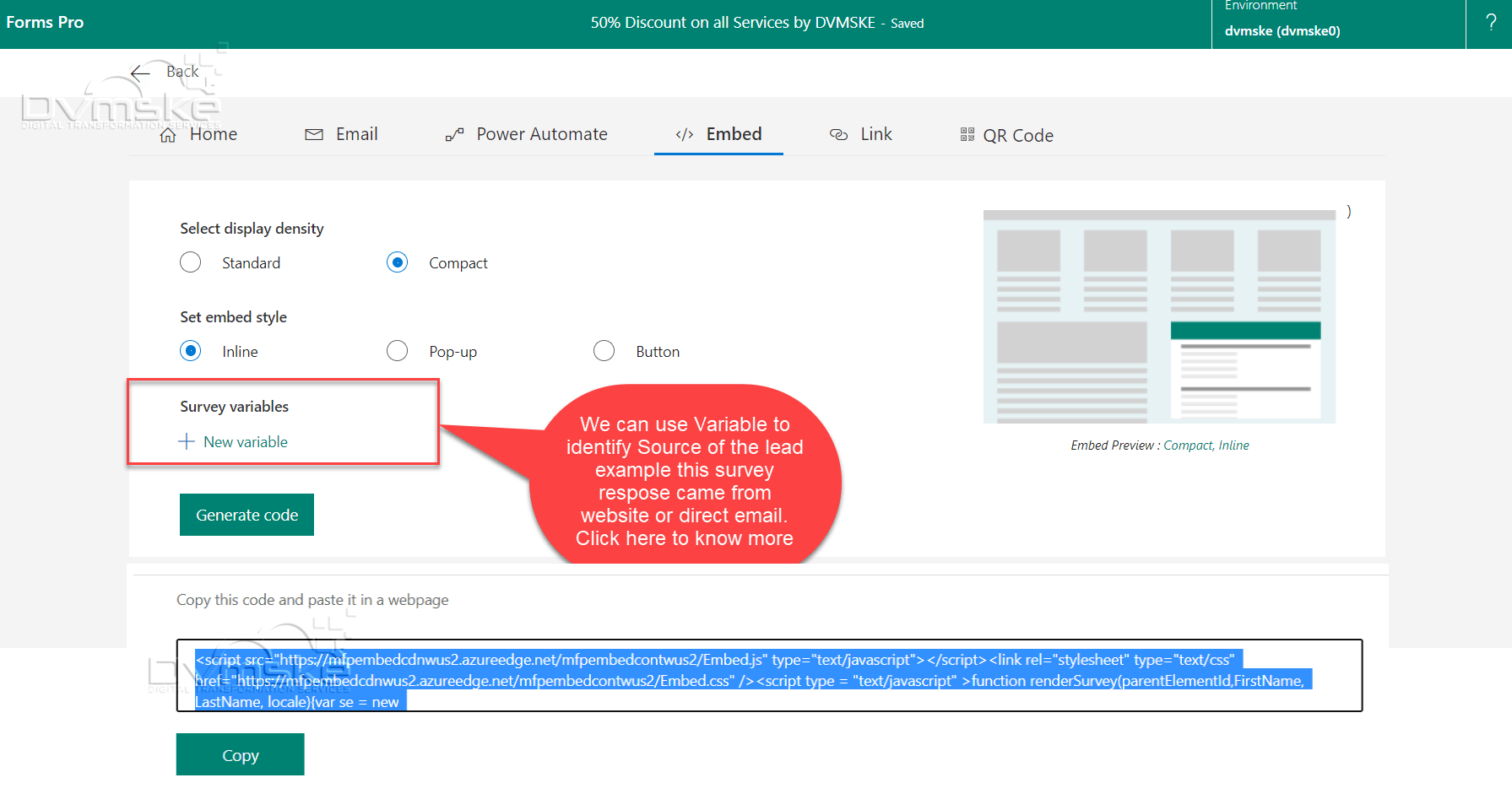
Task: Open the QR Code tab label
Action: click(x=1018, y=135)
